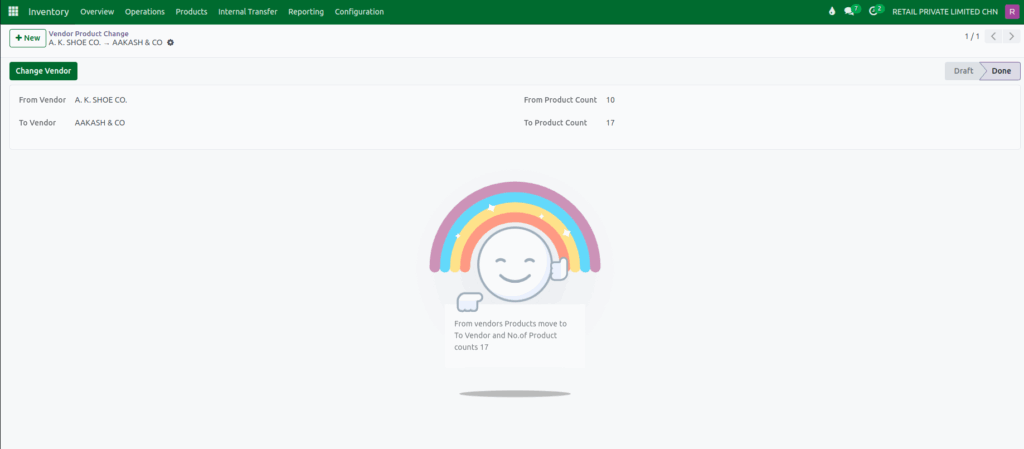1024x449 pixels.
Task: Open the activities clock icon with 2 badge
Action: point(876,11)
